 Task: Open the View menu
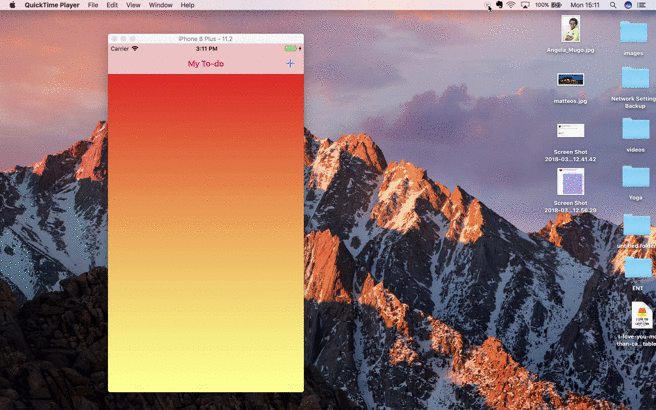pos(133,5)
